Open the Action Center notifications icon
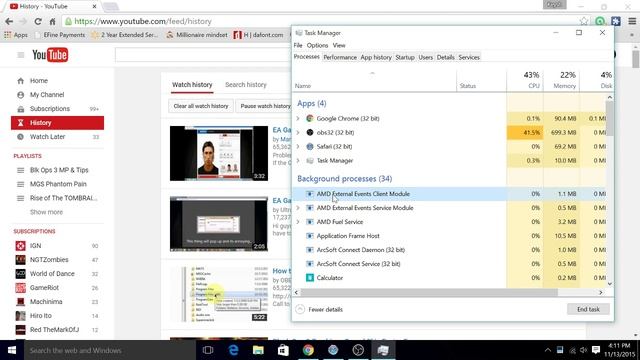This screenshot has height=360, width=640. tap(596, 350)
